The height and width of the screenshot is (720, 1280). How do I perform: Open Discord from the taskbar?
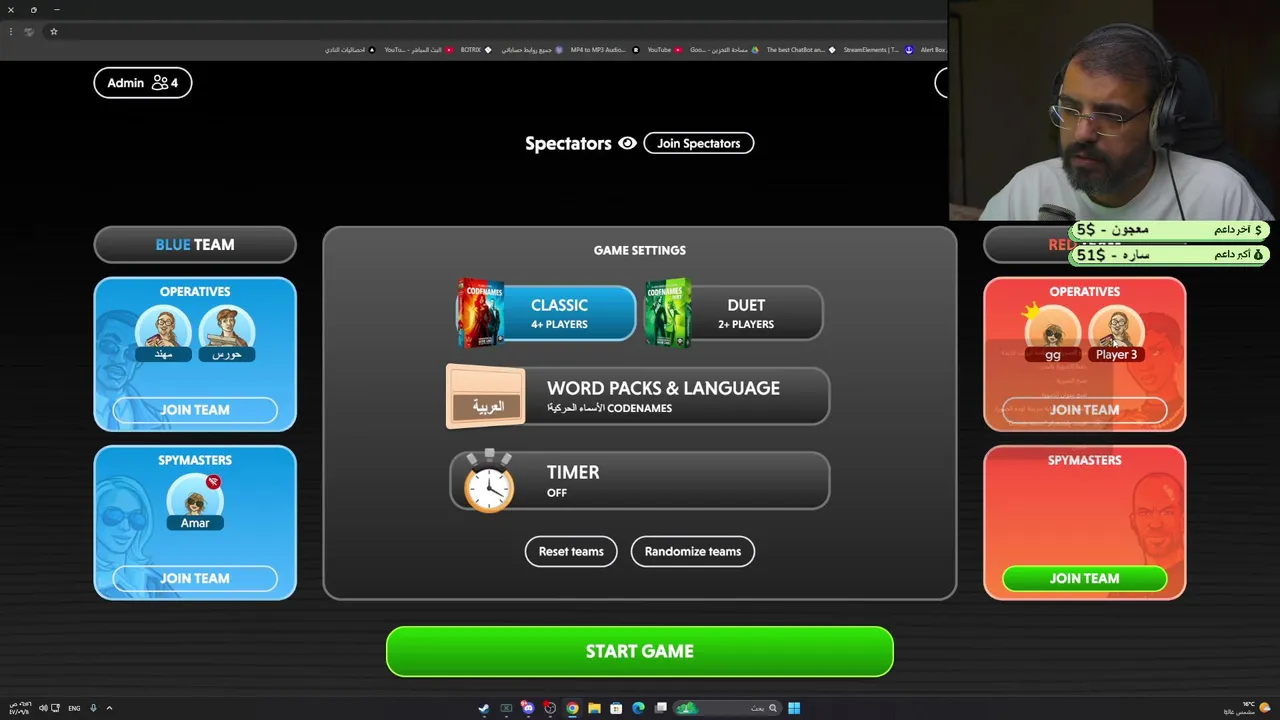click(528, 708)
